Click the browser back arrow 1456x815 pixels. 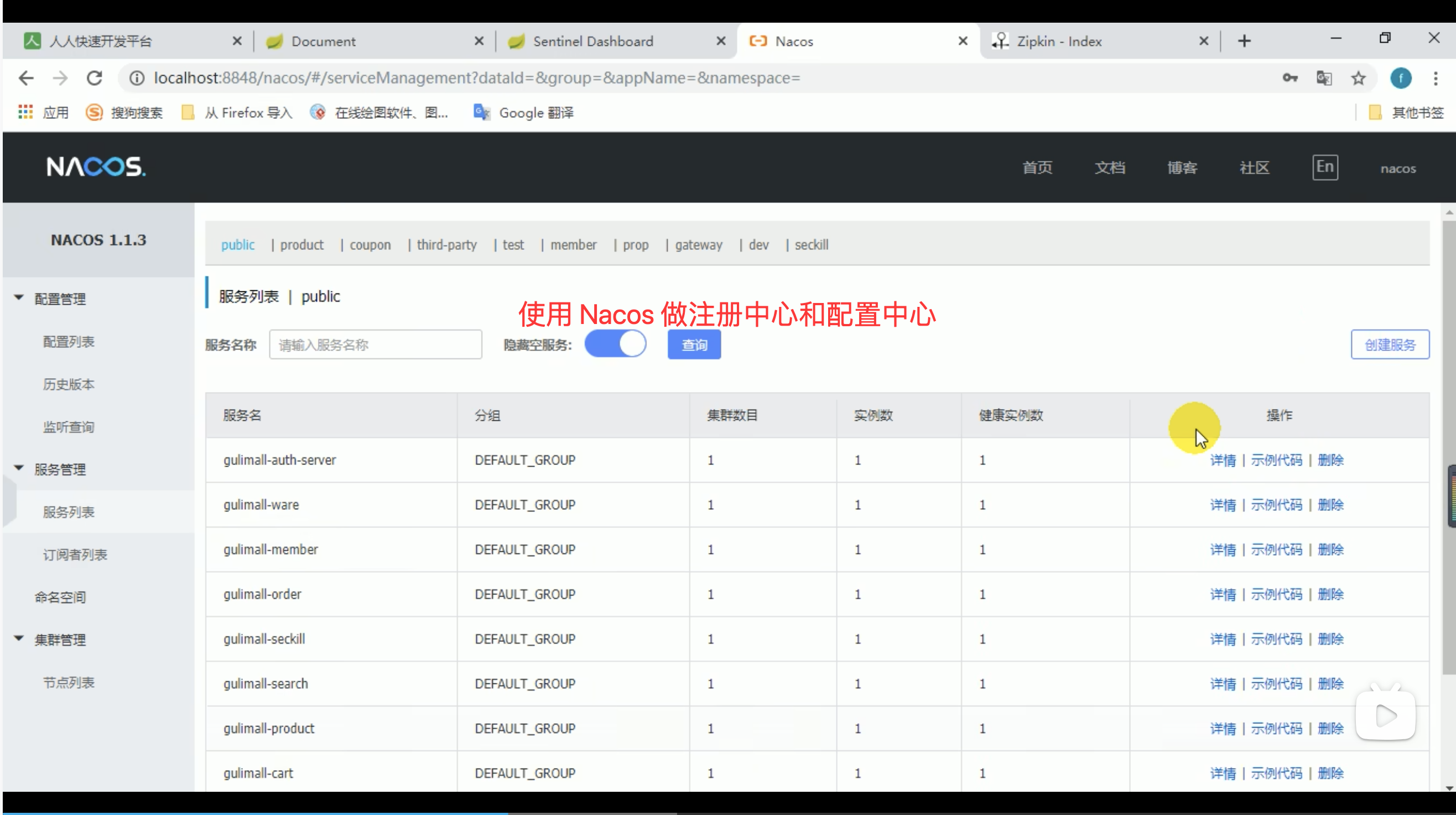pos(26,78)
